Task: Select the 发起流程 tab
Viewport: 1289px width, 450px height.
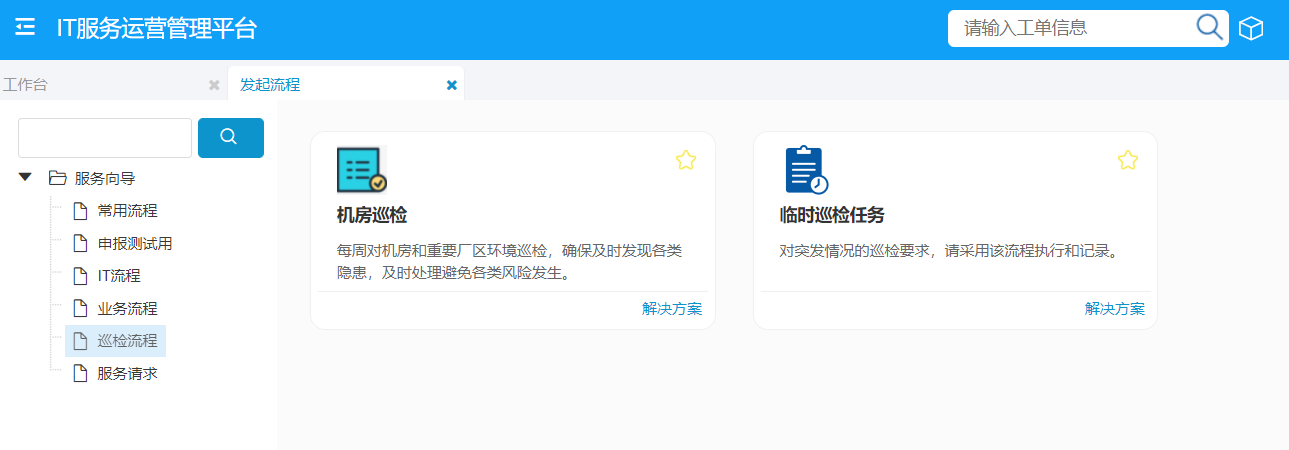Action: coord(270,85)
